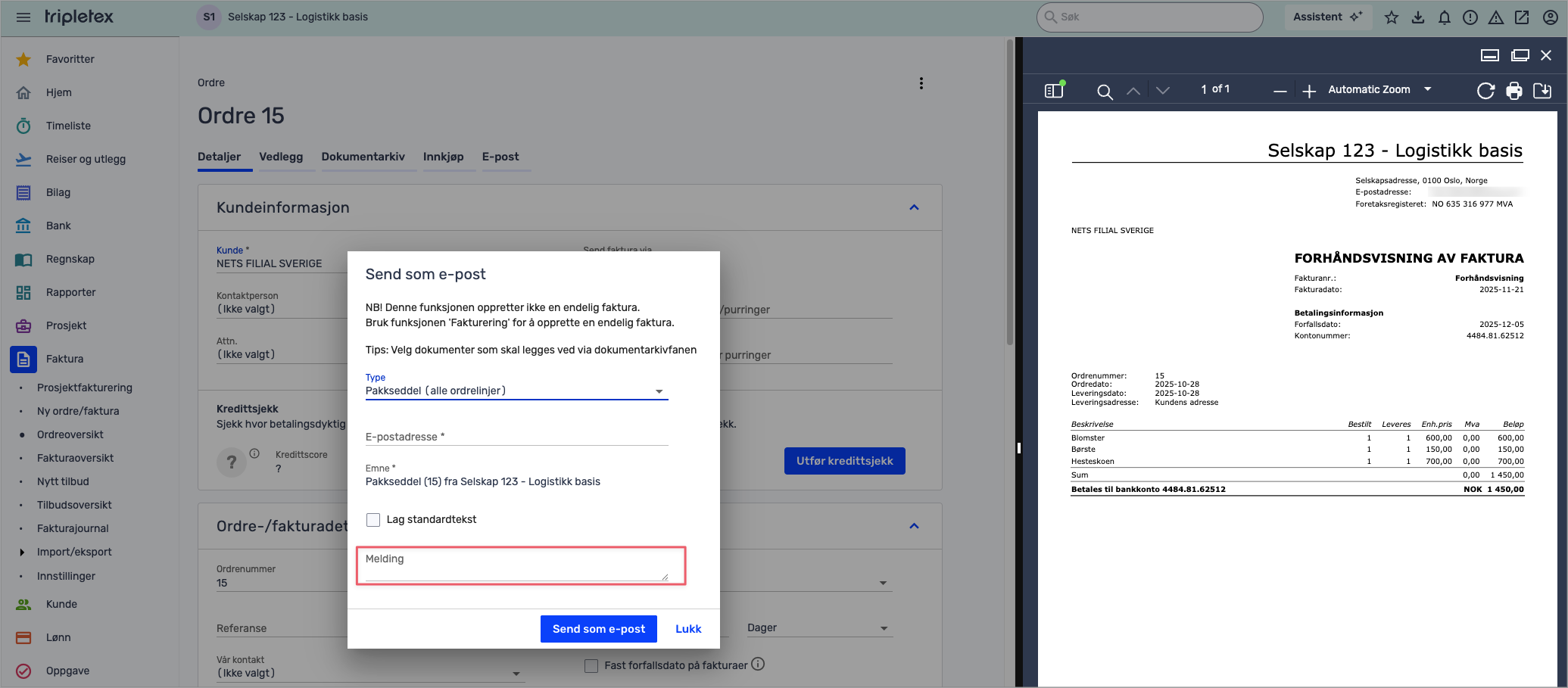Viewport: 1568px width, 688px height.
Task: Open the notifications bell icon
Action: (1444, 17)
